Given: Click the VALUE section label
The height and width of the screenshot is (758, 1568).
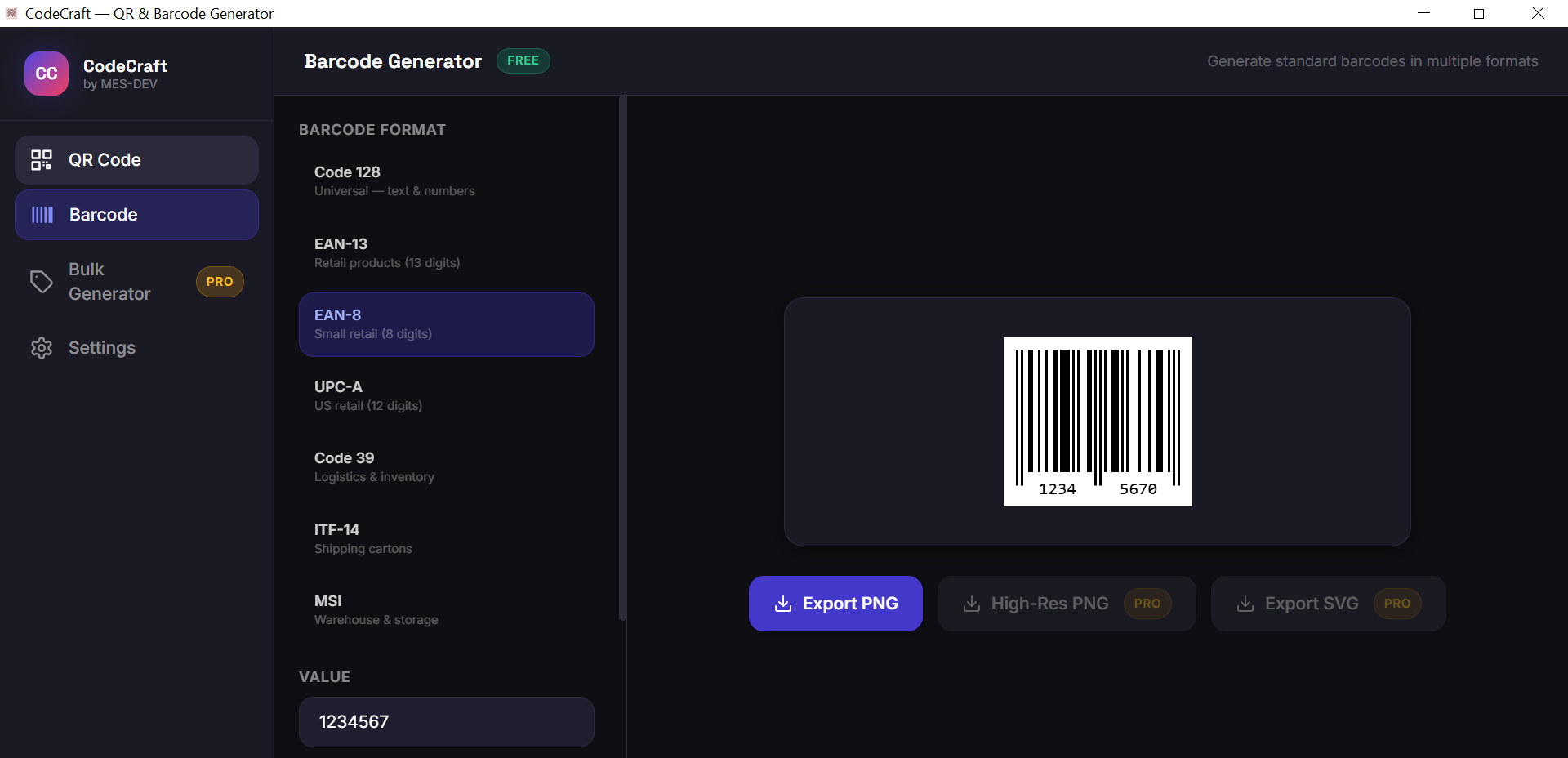Looking at the screenshot, I should pyautogui.click(x=324, y=677).
